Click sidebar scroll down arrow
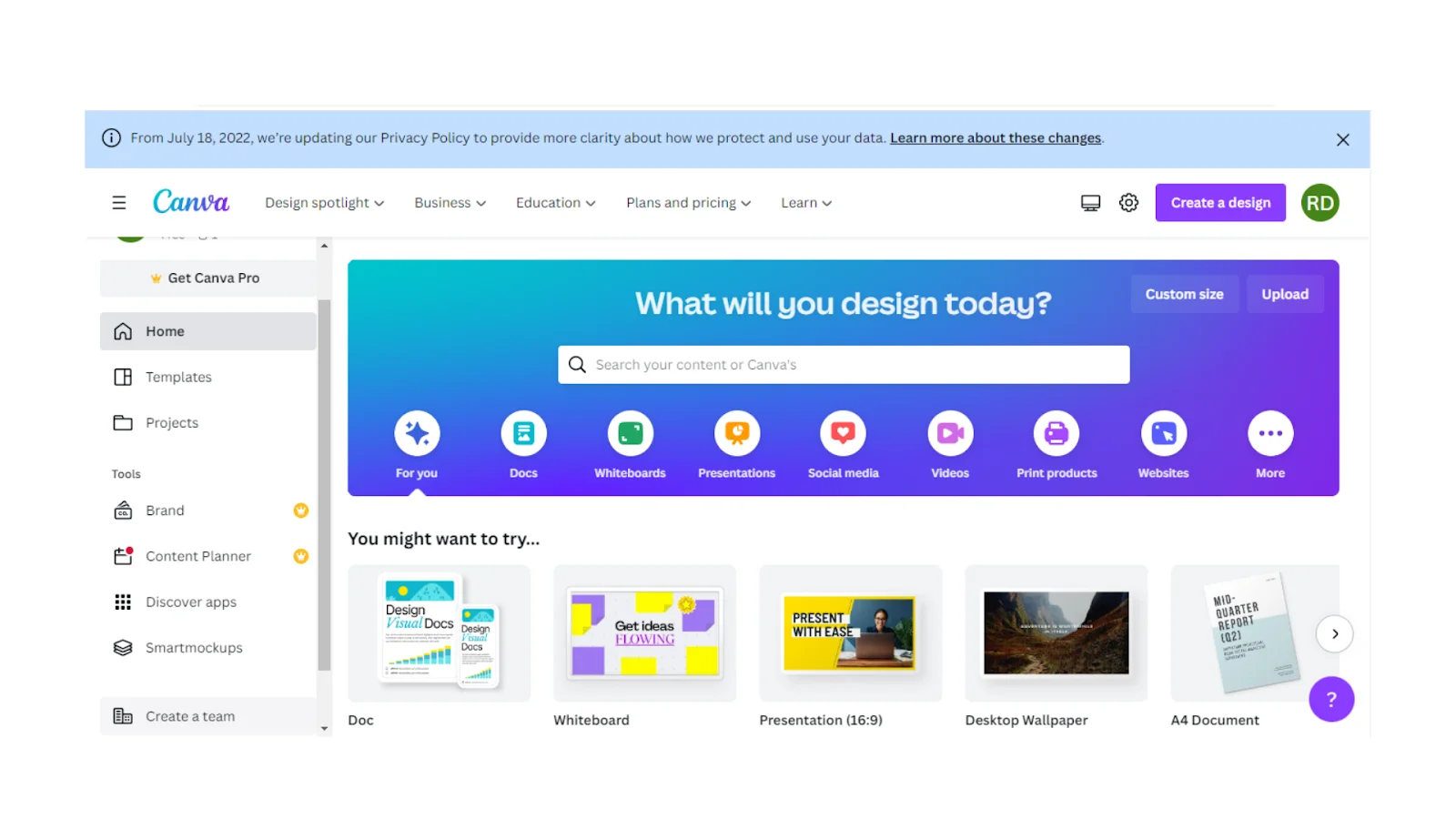The height and width of the screenshot is (819, 1456). pyautogui.click(x=324, y=729)
